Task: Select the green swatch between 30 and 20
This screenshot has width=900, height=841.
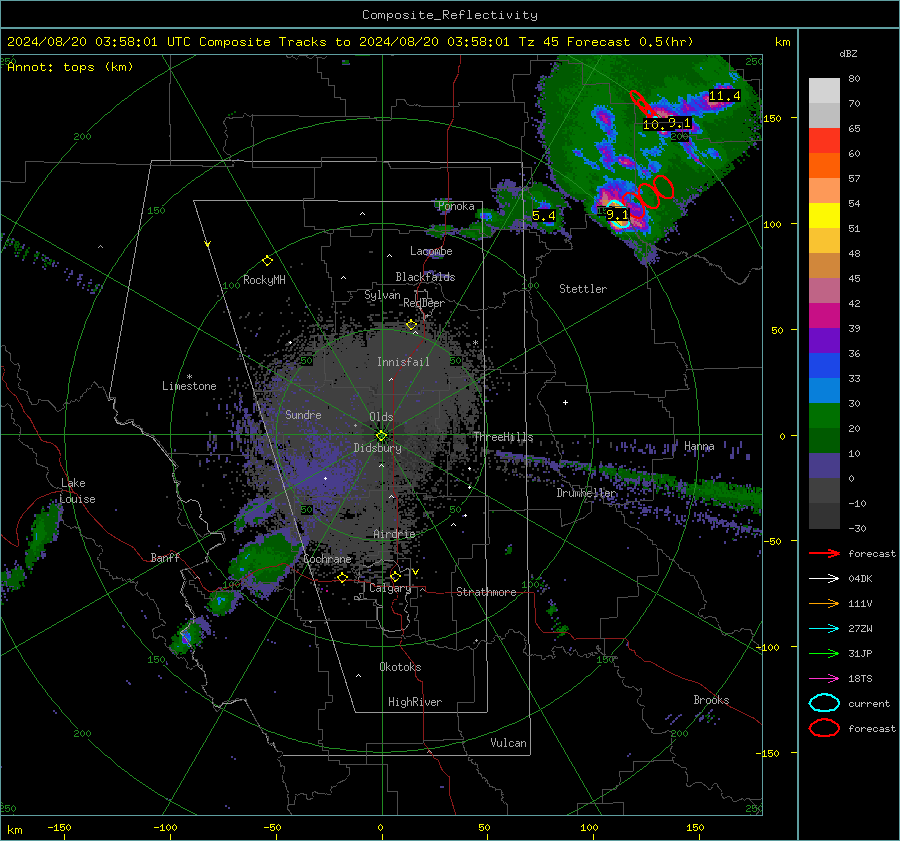Action: point(824,416)
